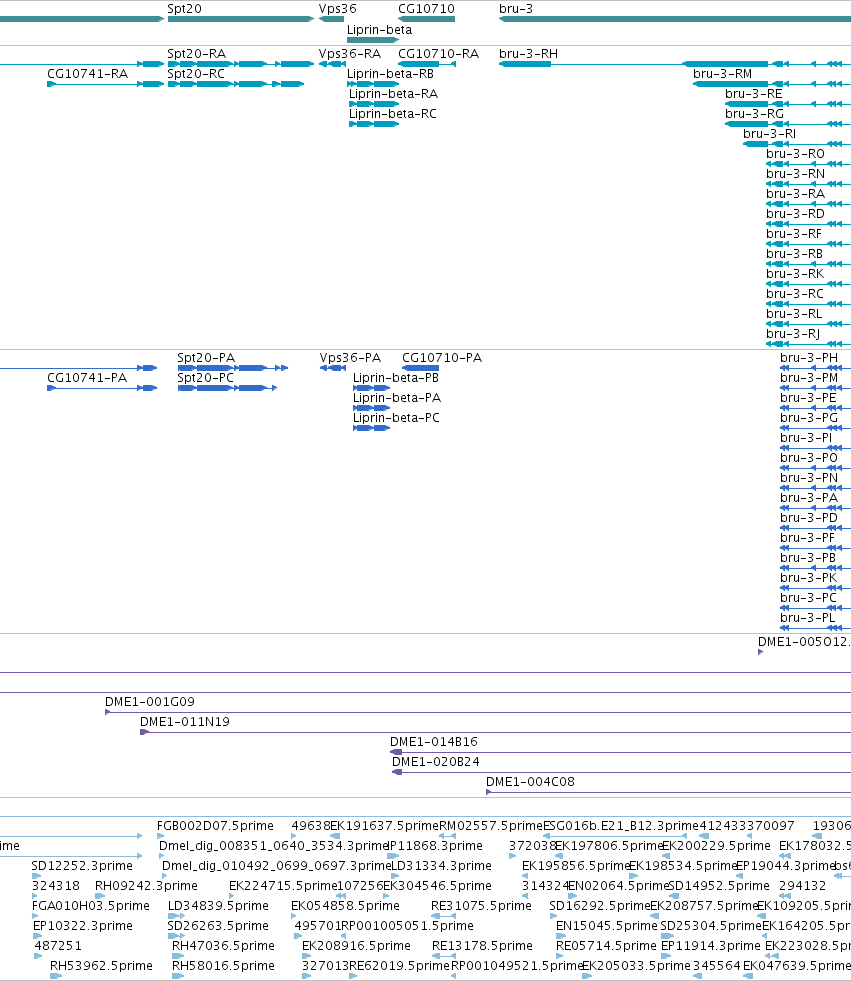This screenshot has height=981, width=851.
Task: Select EST LD34839.5prime
Action: 176,916
